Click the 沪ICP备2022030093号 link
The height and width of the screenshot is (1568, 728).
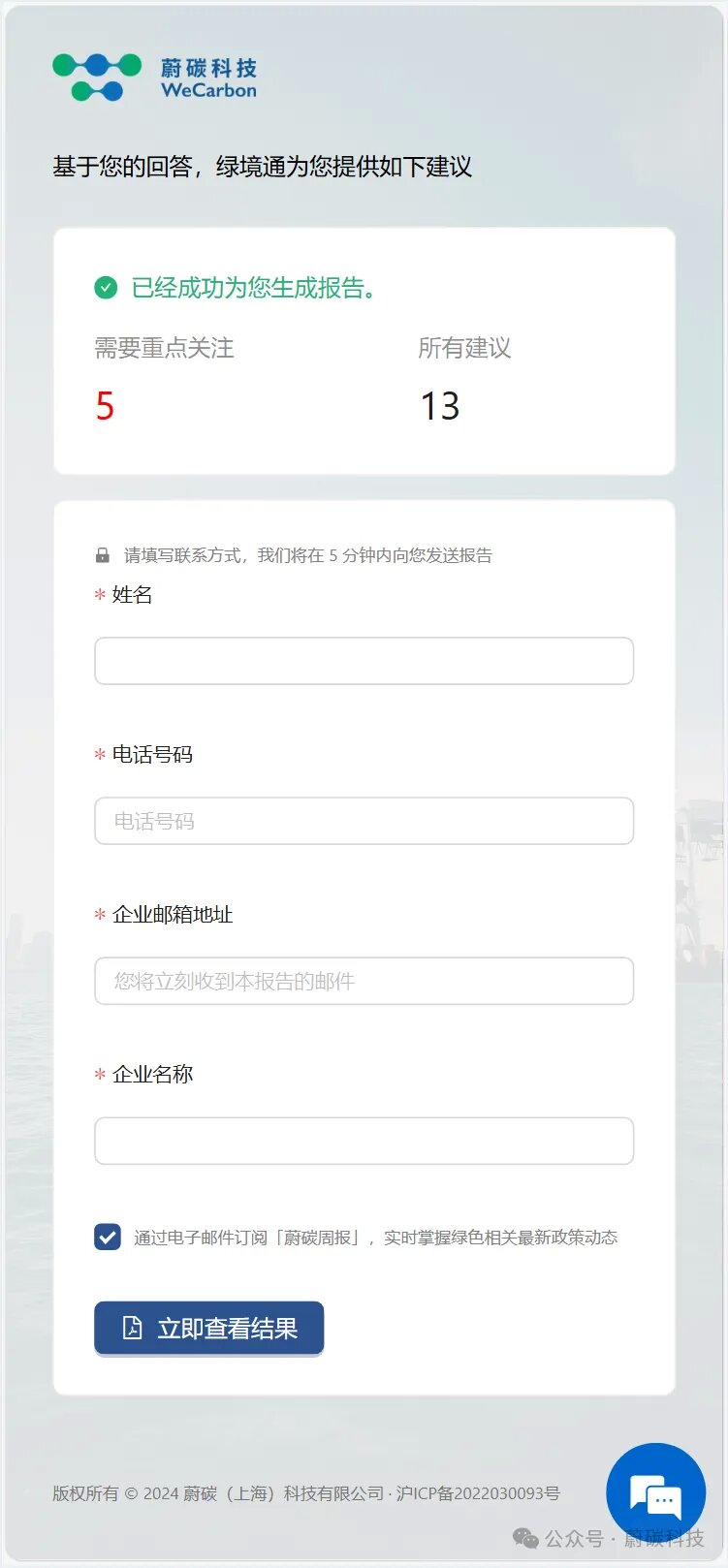pyautogui.click(x=478, y=1493)
